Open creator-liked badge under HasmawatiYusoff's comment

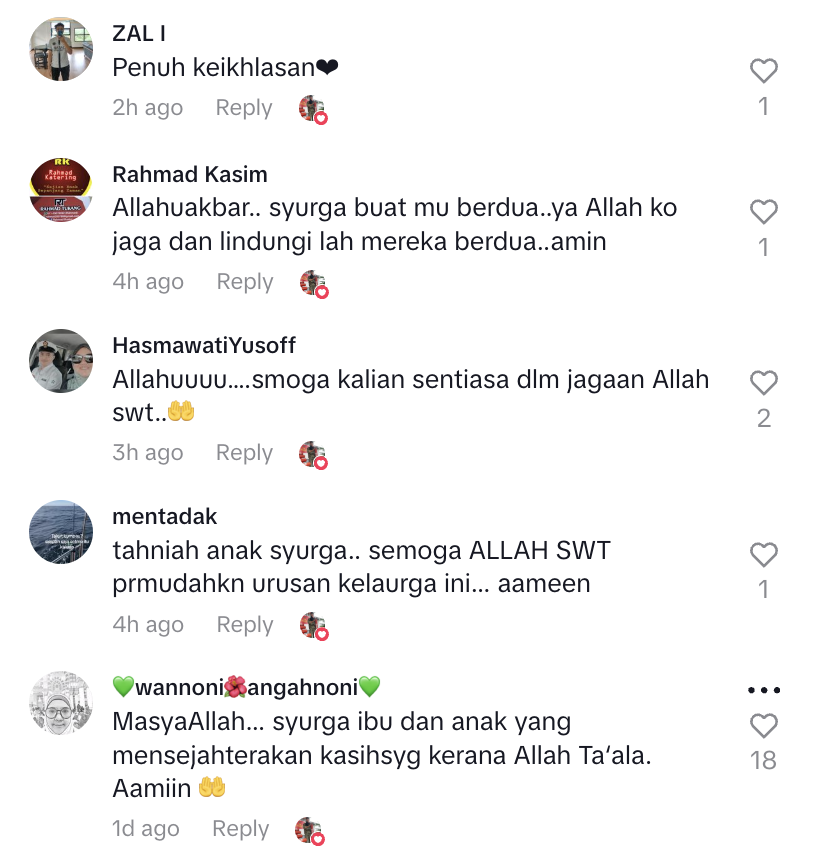[313, 455]
